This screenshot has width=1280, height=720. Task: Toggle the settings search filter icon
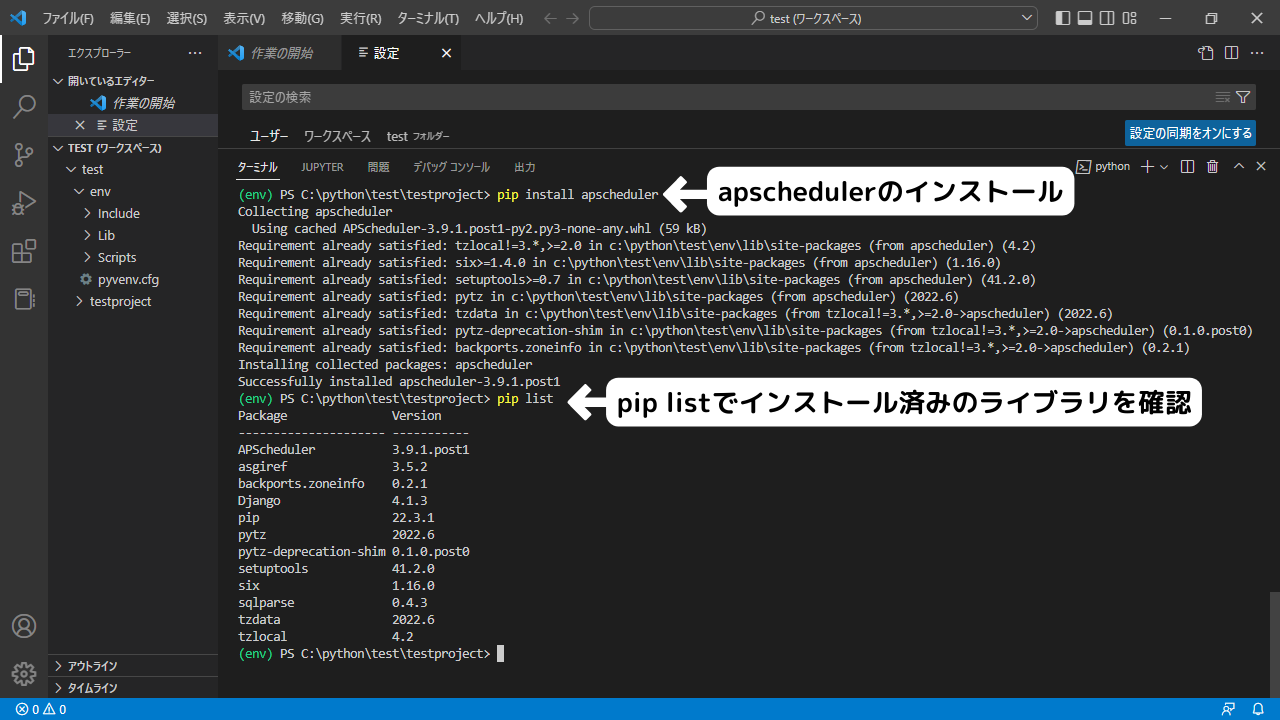click(1243, 97)
